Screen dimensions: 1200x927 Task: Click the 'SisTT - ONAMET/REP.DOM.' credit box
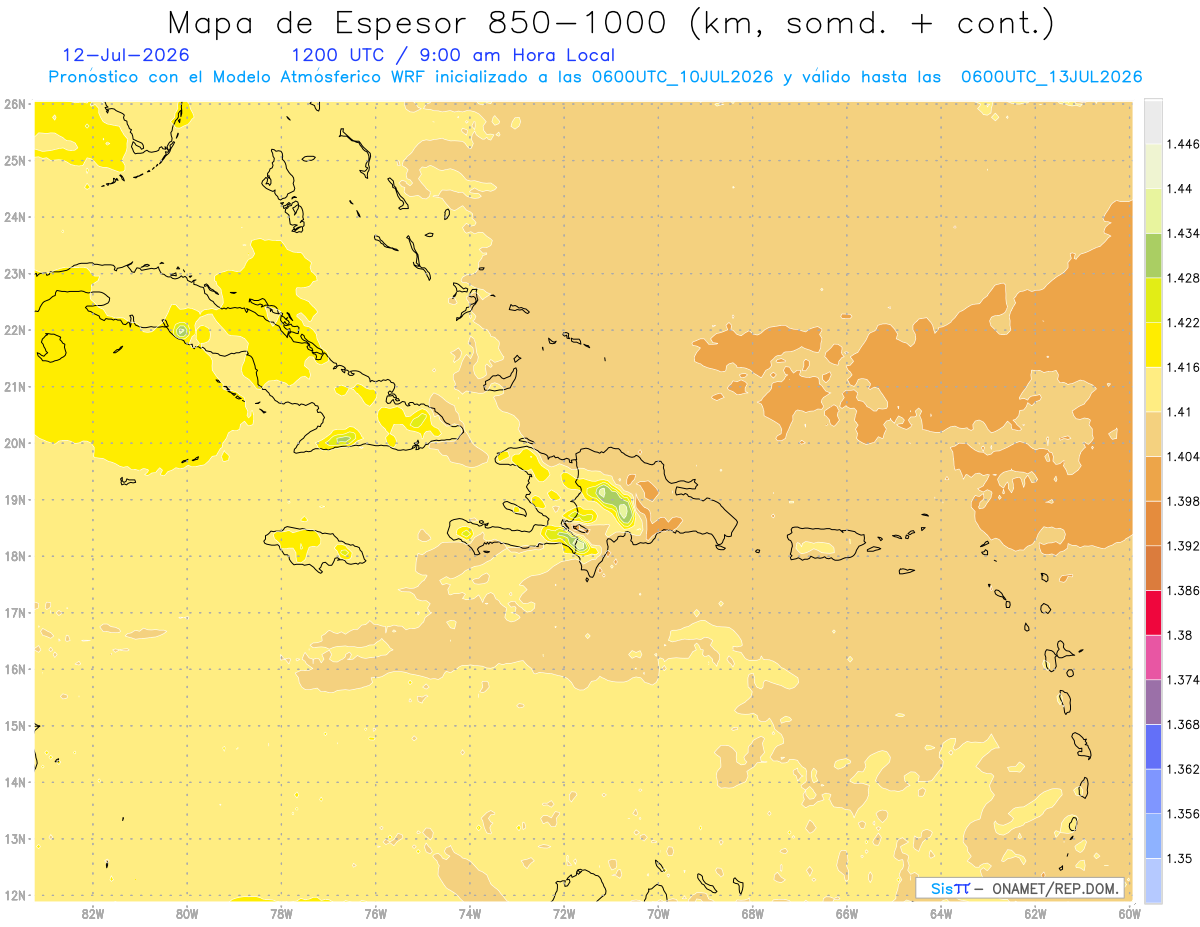pos(1020,888)
